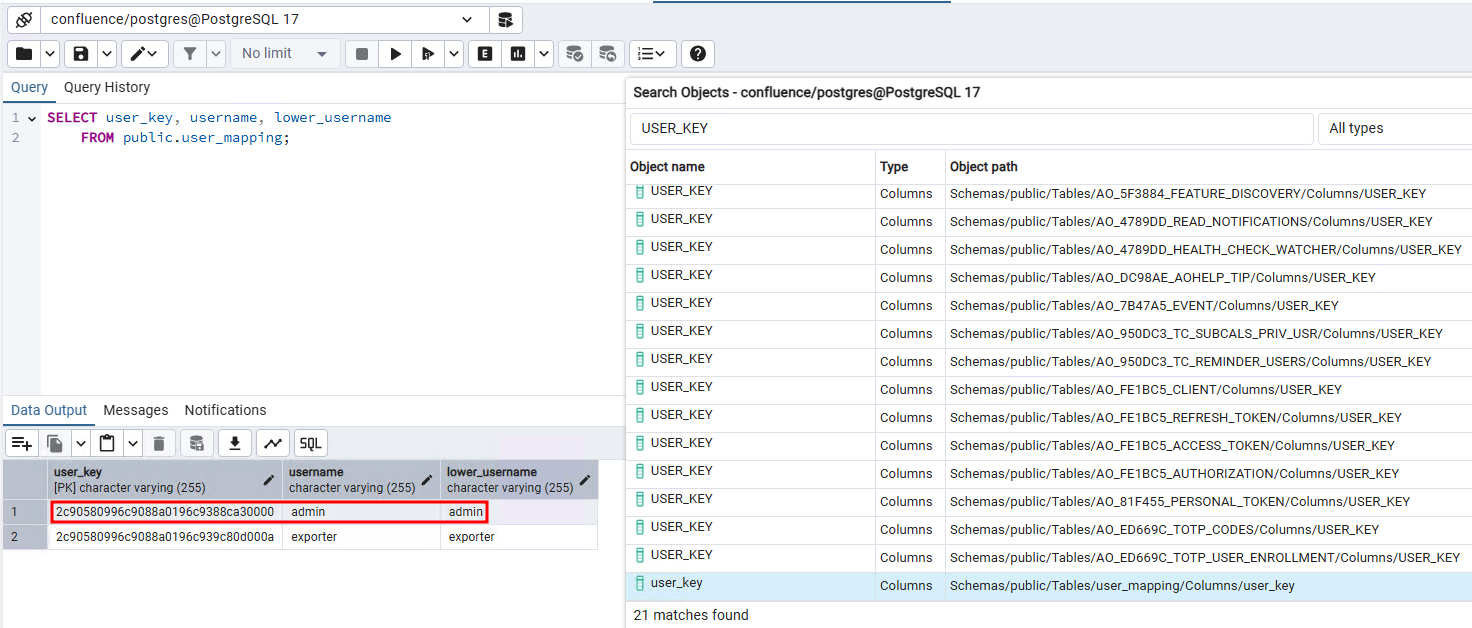Click the USER_KEY search input field
The height and width of the screenshot is (628, 1472).
[972, 128]
